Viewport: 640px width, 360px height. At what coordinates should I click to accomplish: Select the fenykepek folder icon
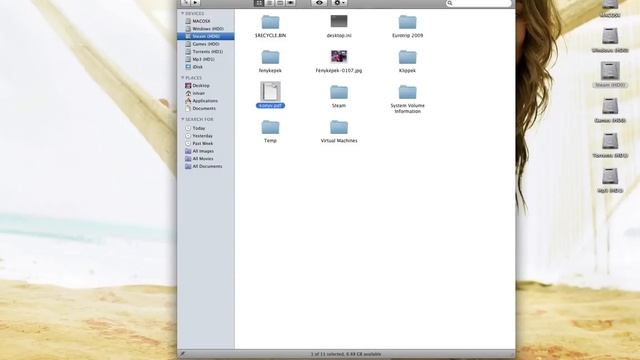click(x=270, y=58)
